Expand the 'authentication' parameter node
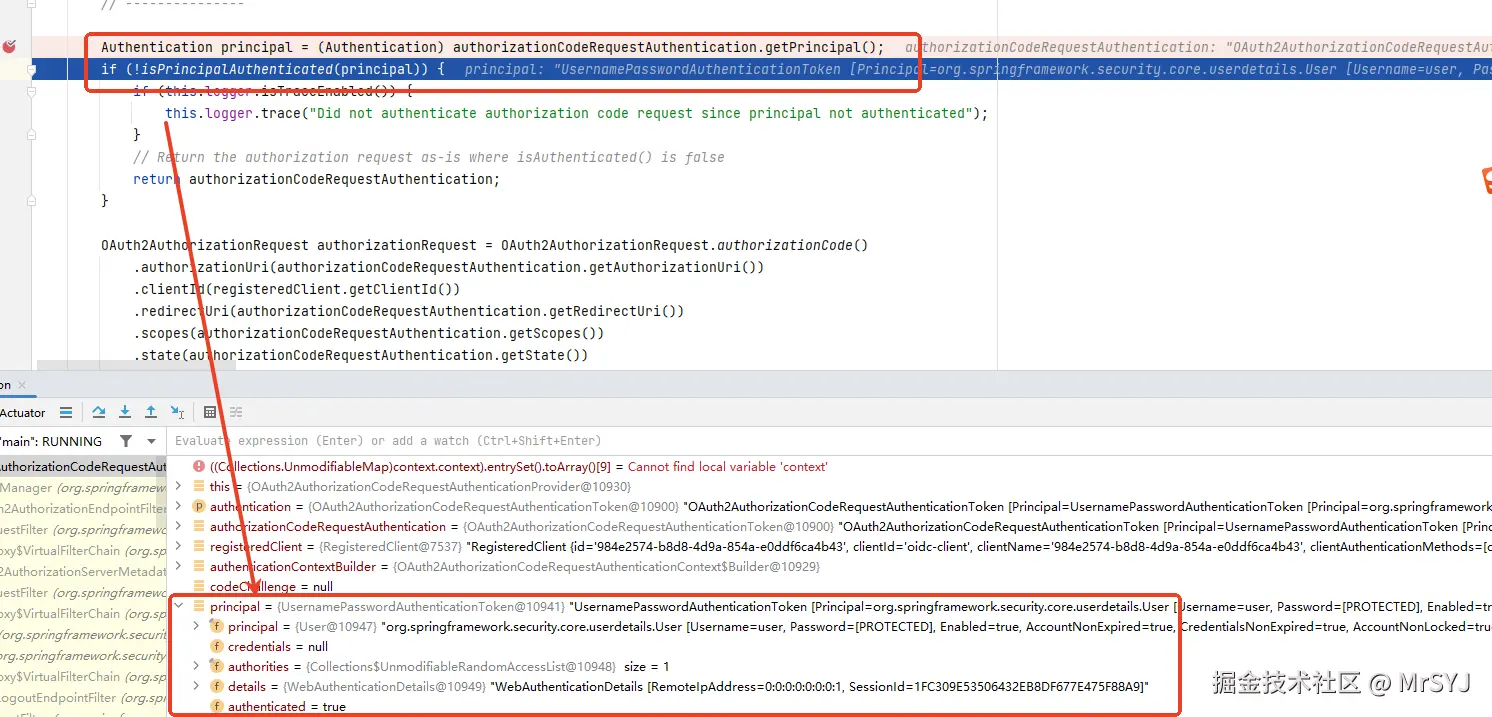 pos(179,506)
